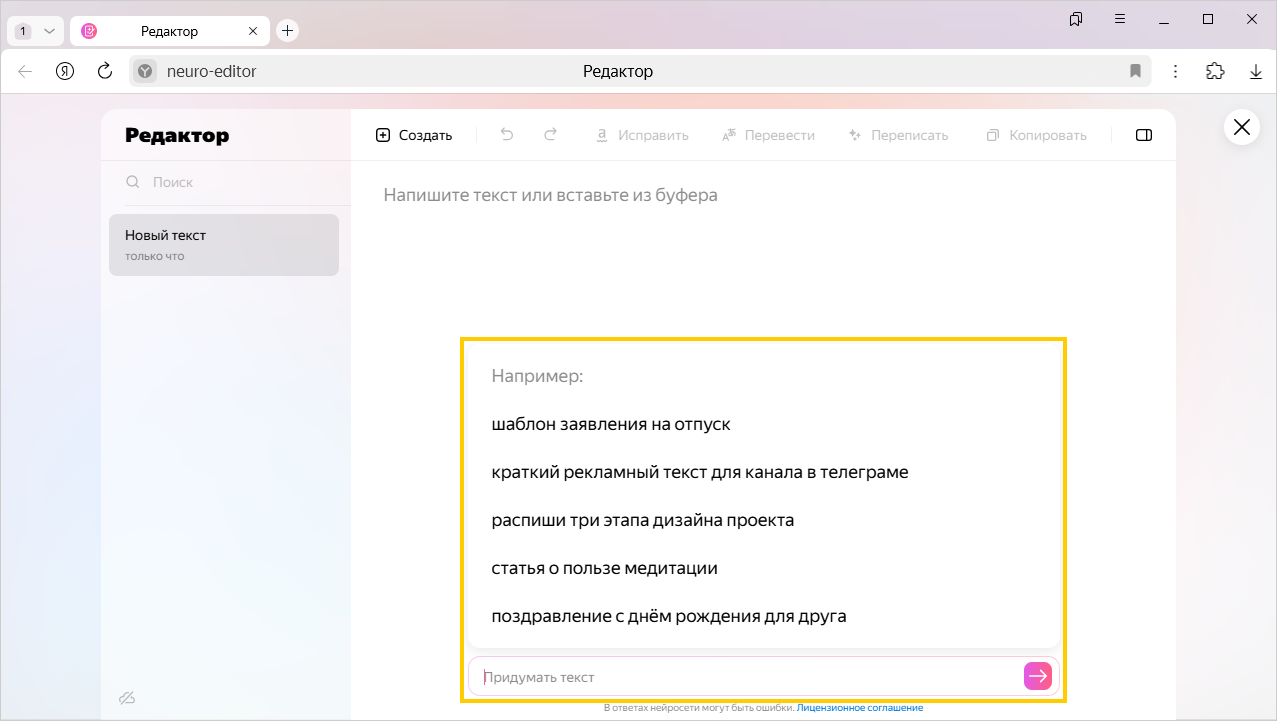Click the Придумать текст input field
Screen dimensions: 1277x721
click(x=745, y=677)
